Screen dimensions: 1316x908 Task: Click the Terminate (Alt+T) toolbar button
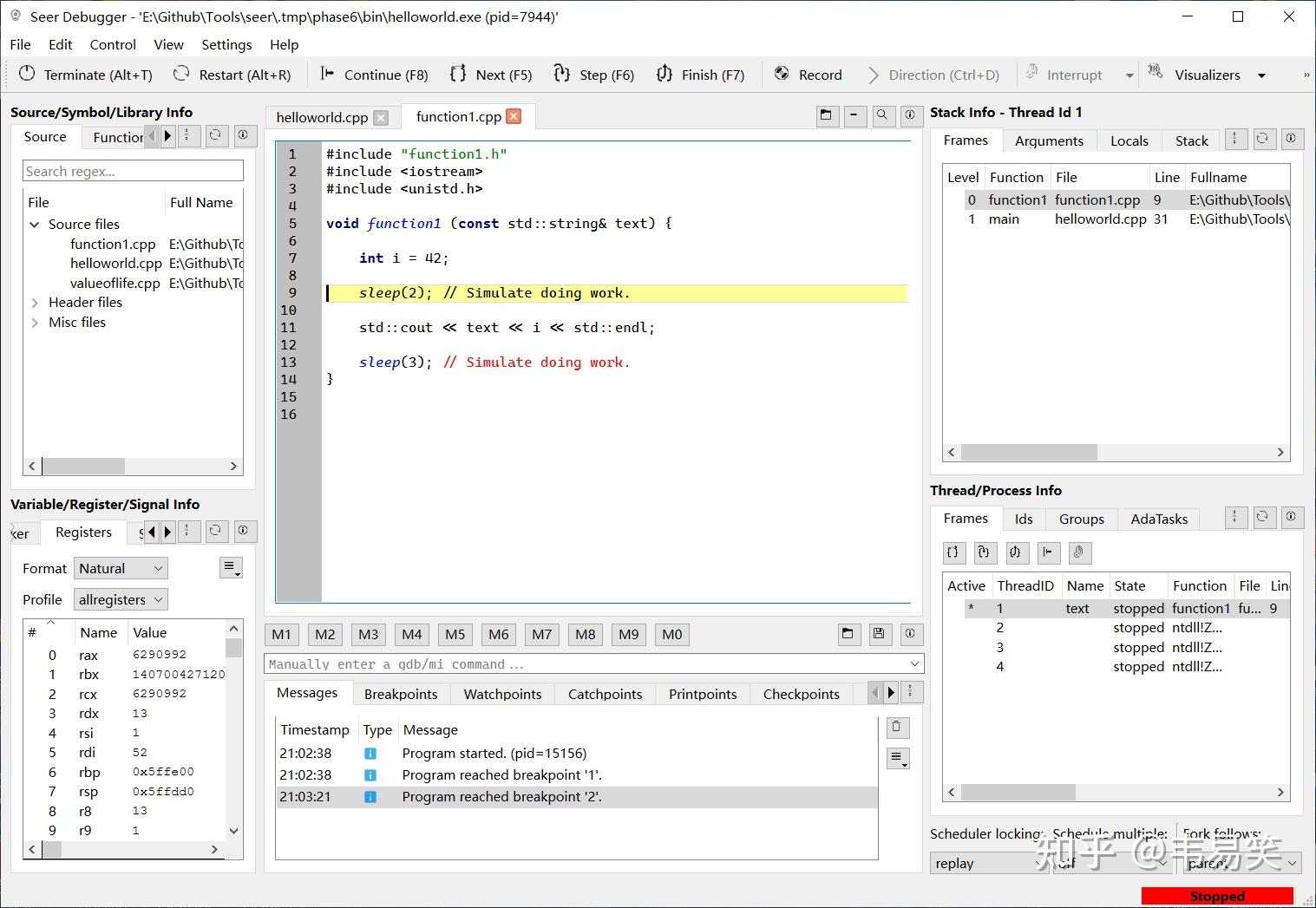85,75
